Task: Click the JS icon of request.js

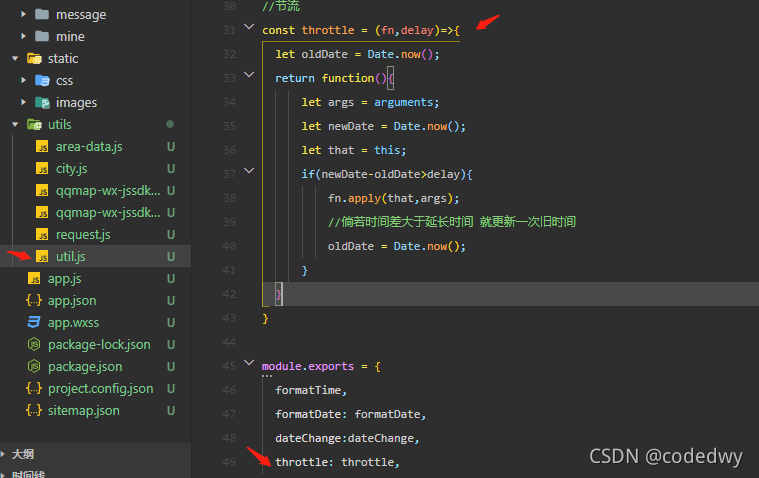Action: click(42, 234)
